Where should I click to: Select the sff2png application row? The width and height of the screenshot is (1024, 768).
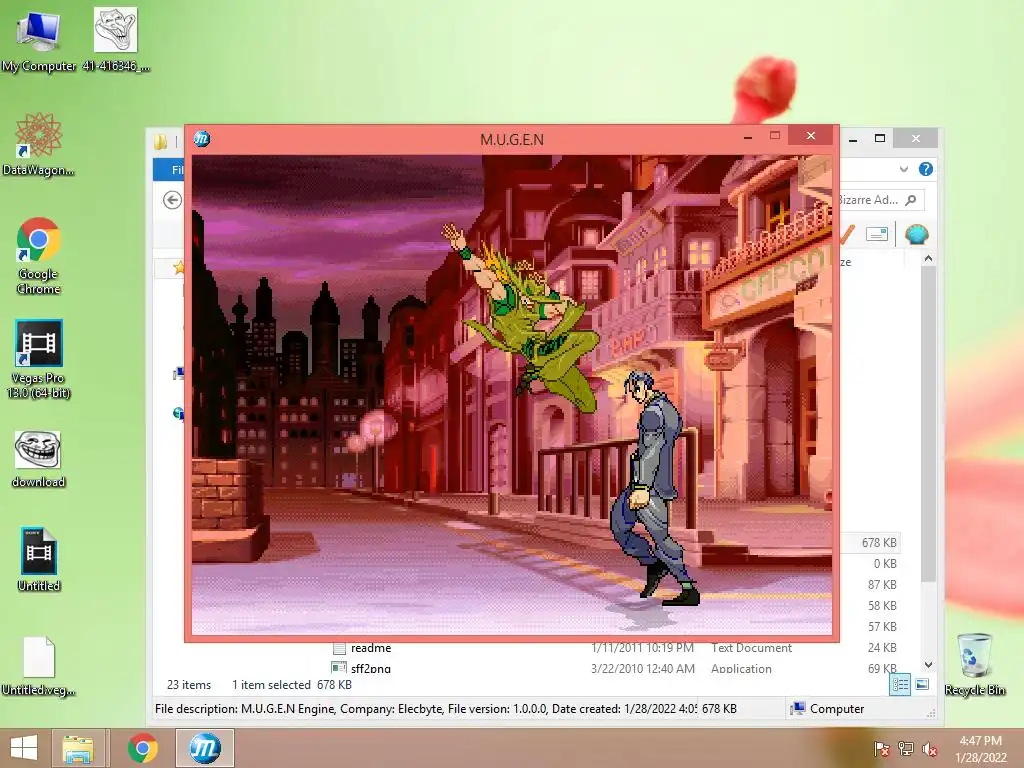click(x=617, y=668)
